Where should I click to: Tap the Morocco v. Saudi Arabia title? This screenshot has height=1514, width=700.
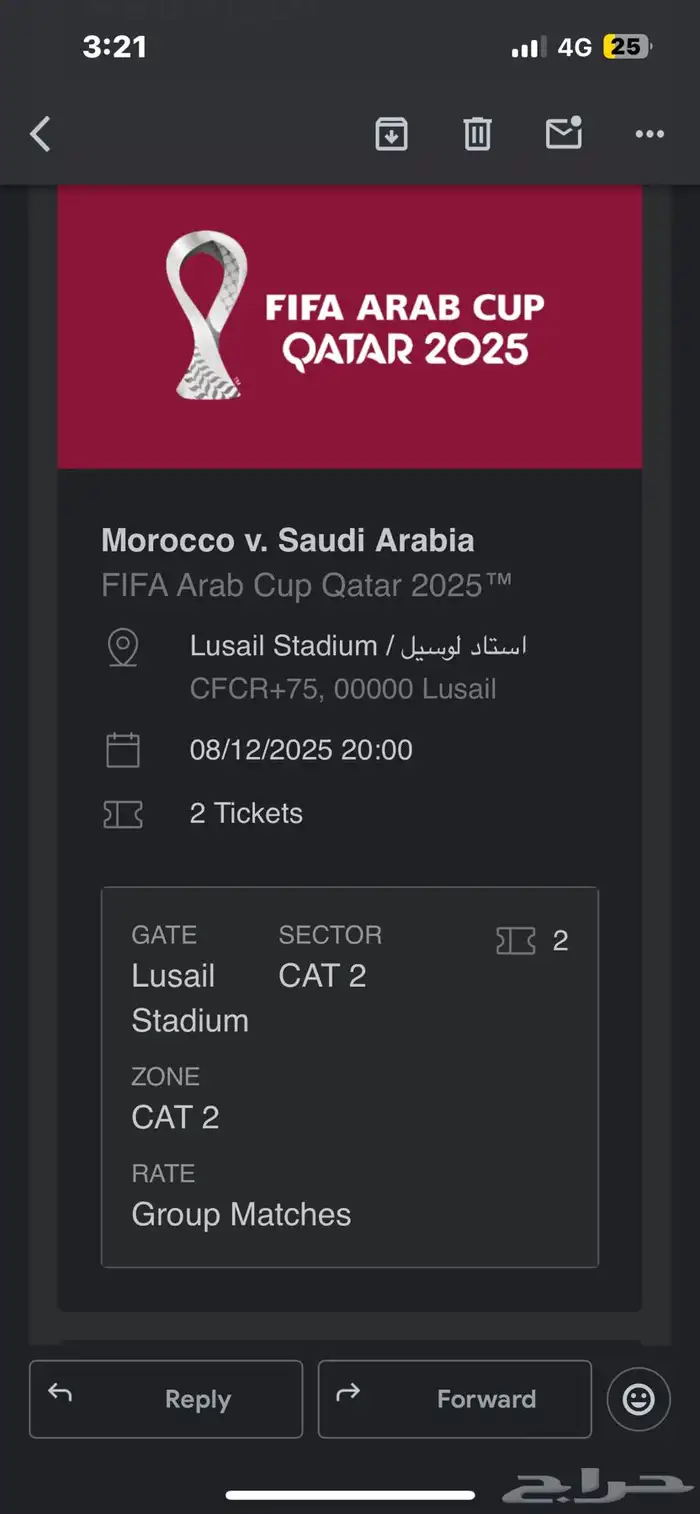tap(288, 541)
